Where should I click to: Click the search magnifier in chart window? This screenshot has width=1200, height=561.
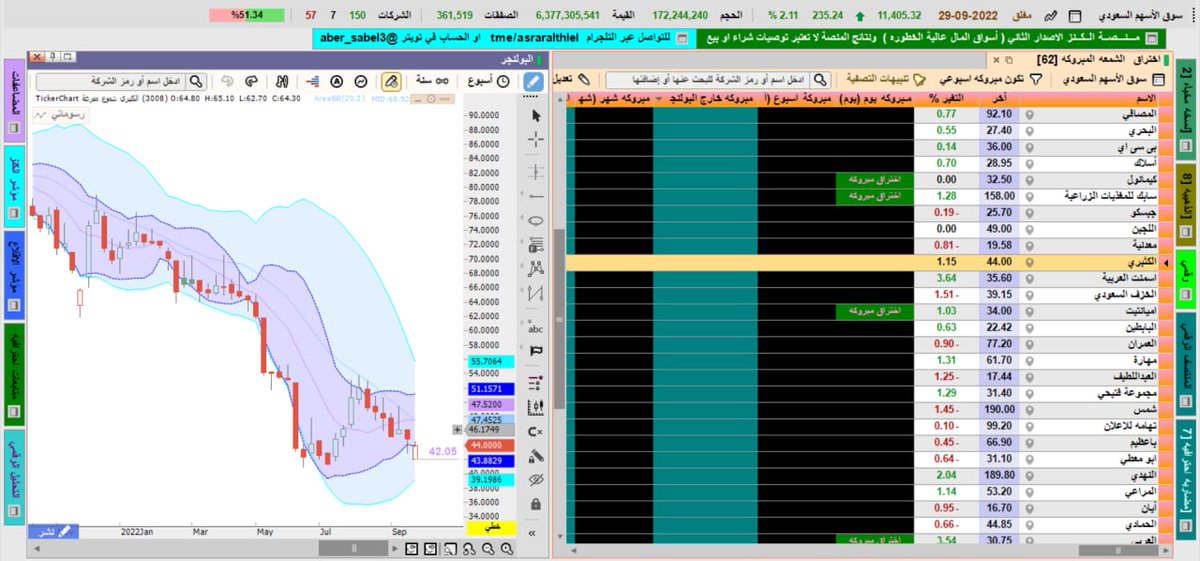pyautogui.click(x=196, y=82)
